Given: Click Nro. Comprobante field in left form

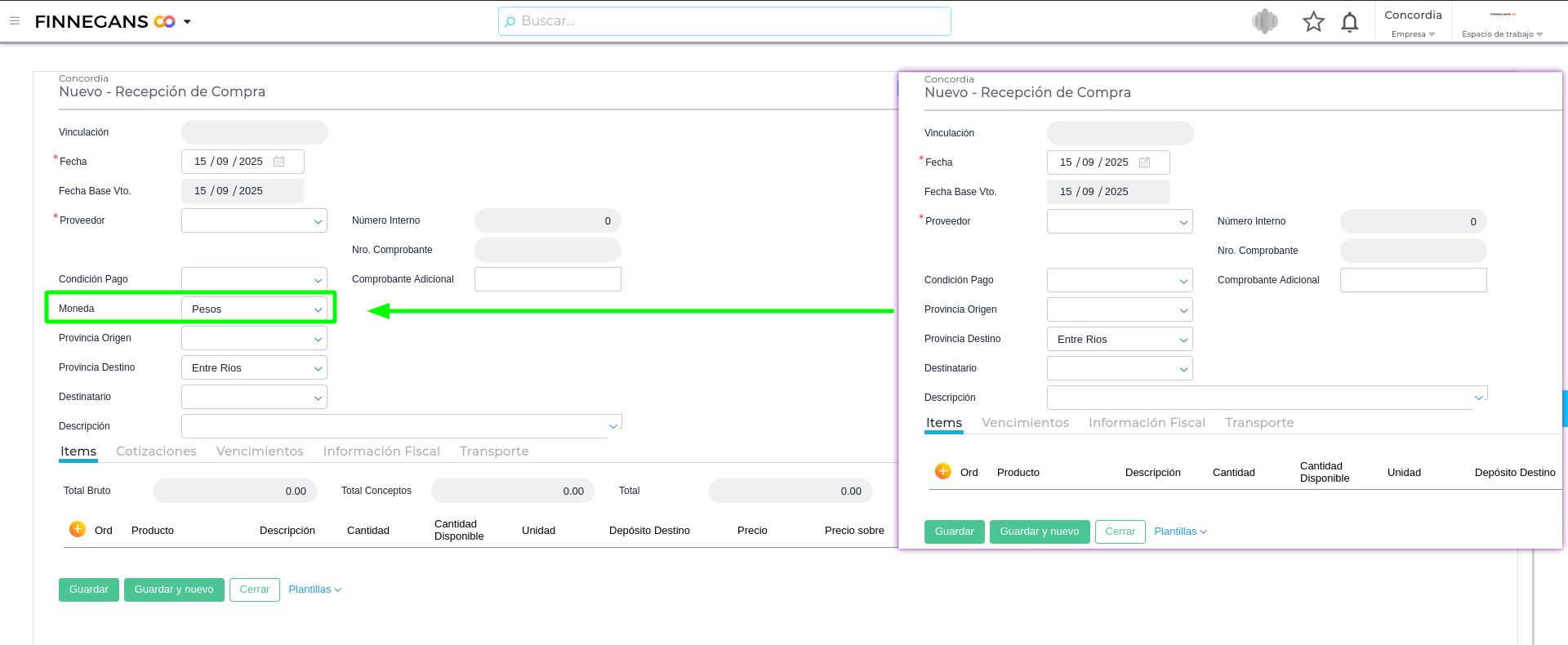Looking at the screenshot, I should click(548, 250).
